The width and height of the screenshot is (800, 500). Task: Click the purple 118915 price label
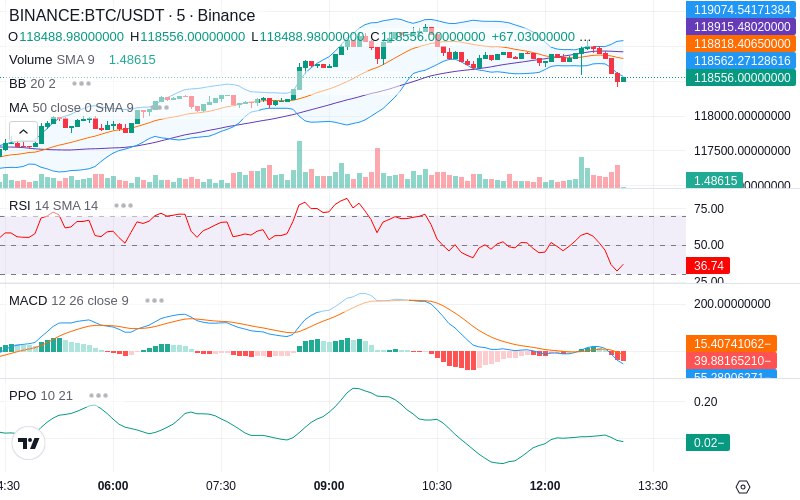(x=741, y=27)
